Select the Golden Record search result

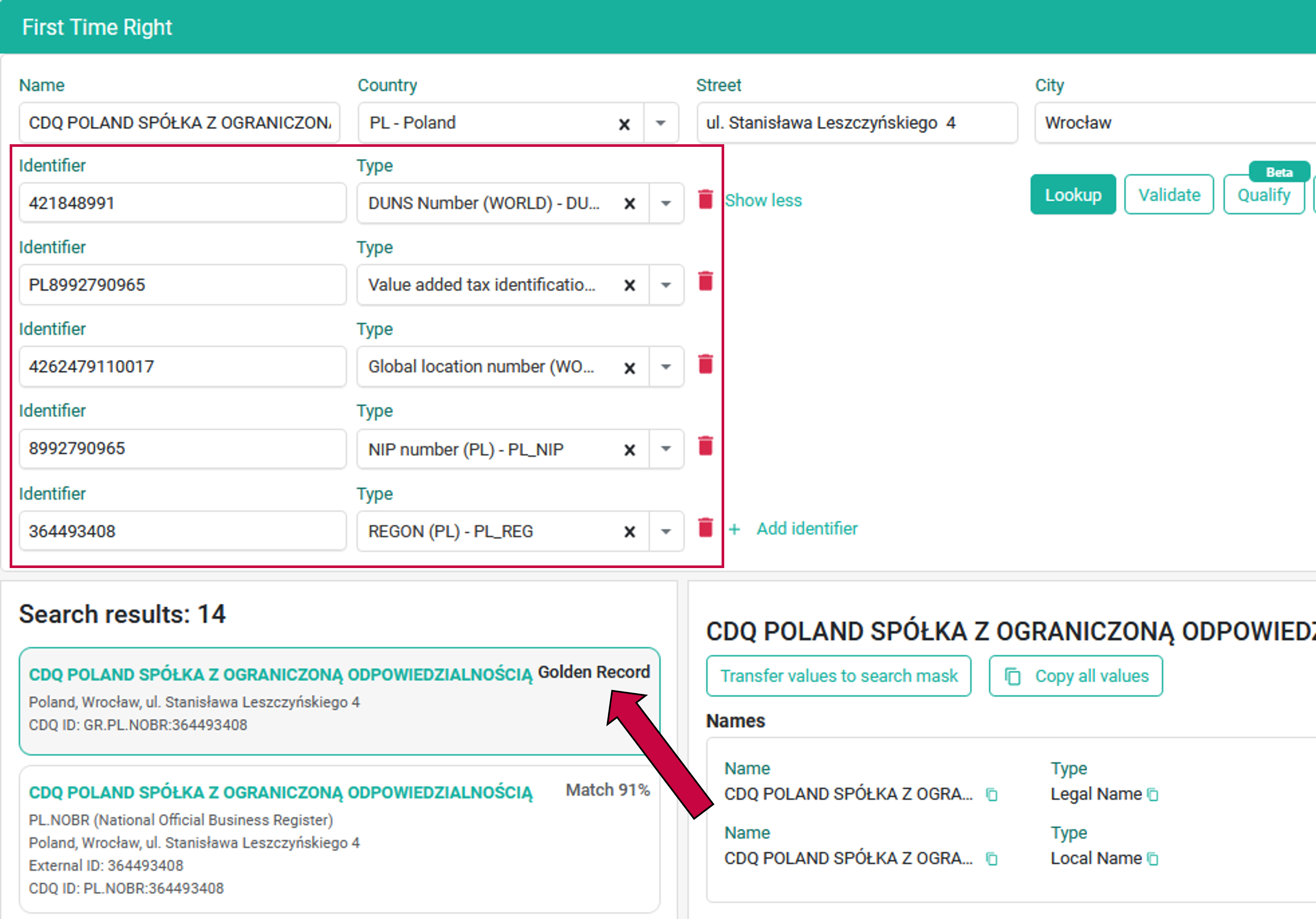[339, 701]
